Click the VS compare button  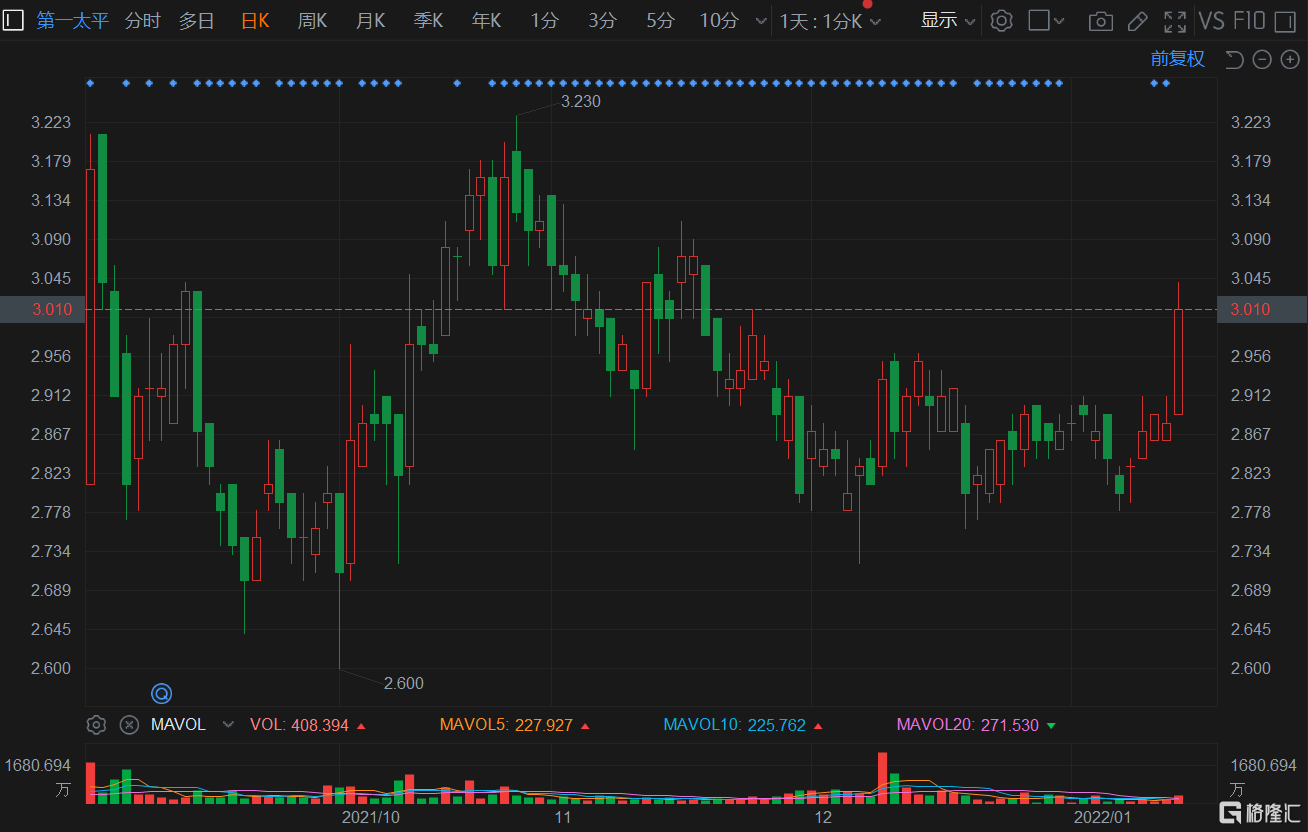pos(1211,21)
